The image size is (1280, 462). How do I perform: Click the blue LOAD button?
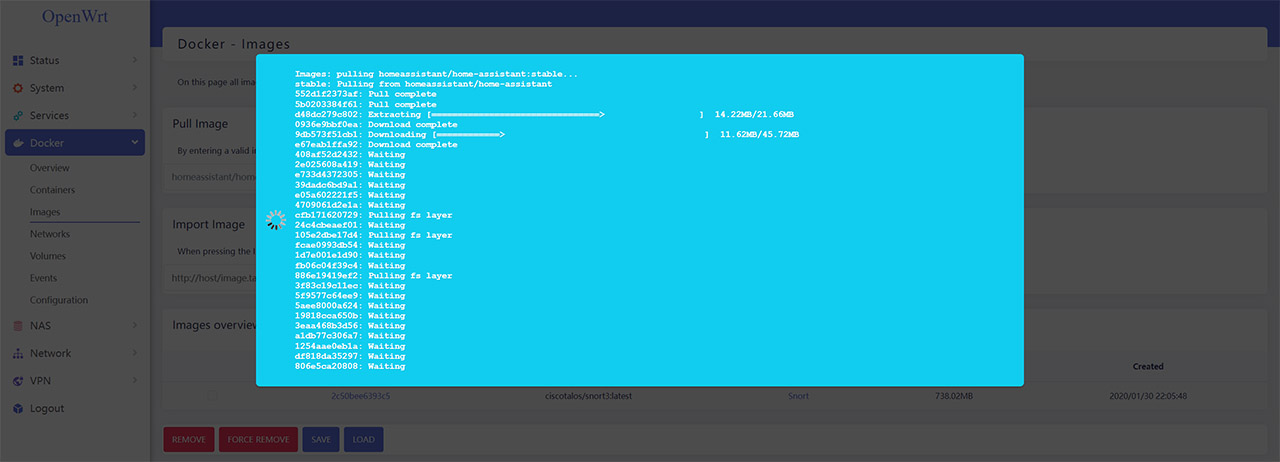(x=363, y=439)
